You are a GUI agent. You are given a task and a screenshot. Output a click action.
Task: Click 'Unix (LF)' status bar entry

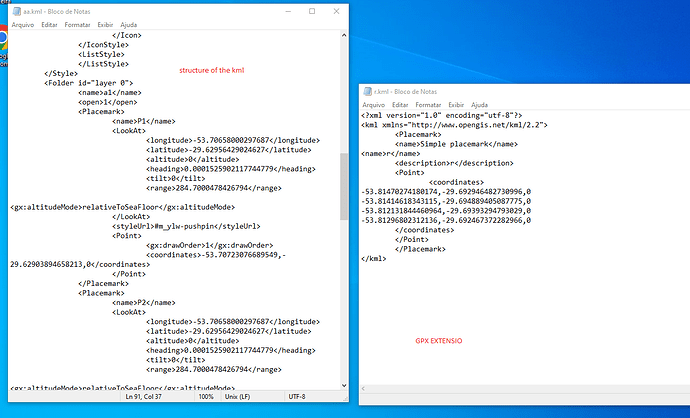[238, 397]
